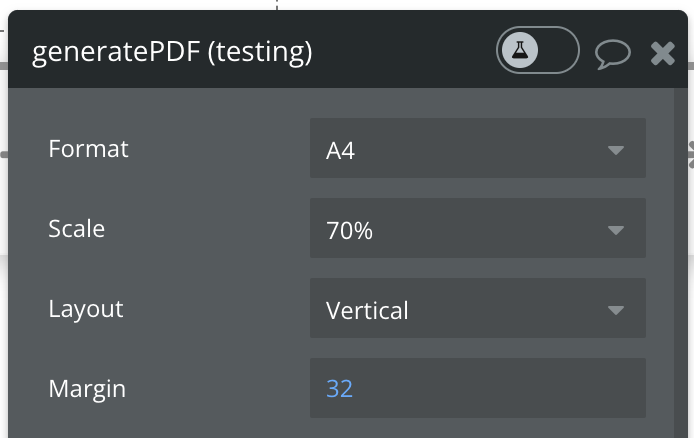Click the Layout dropdown arrow
This screenshot has height=438, width=694.
pos(615,311)
